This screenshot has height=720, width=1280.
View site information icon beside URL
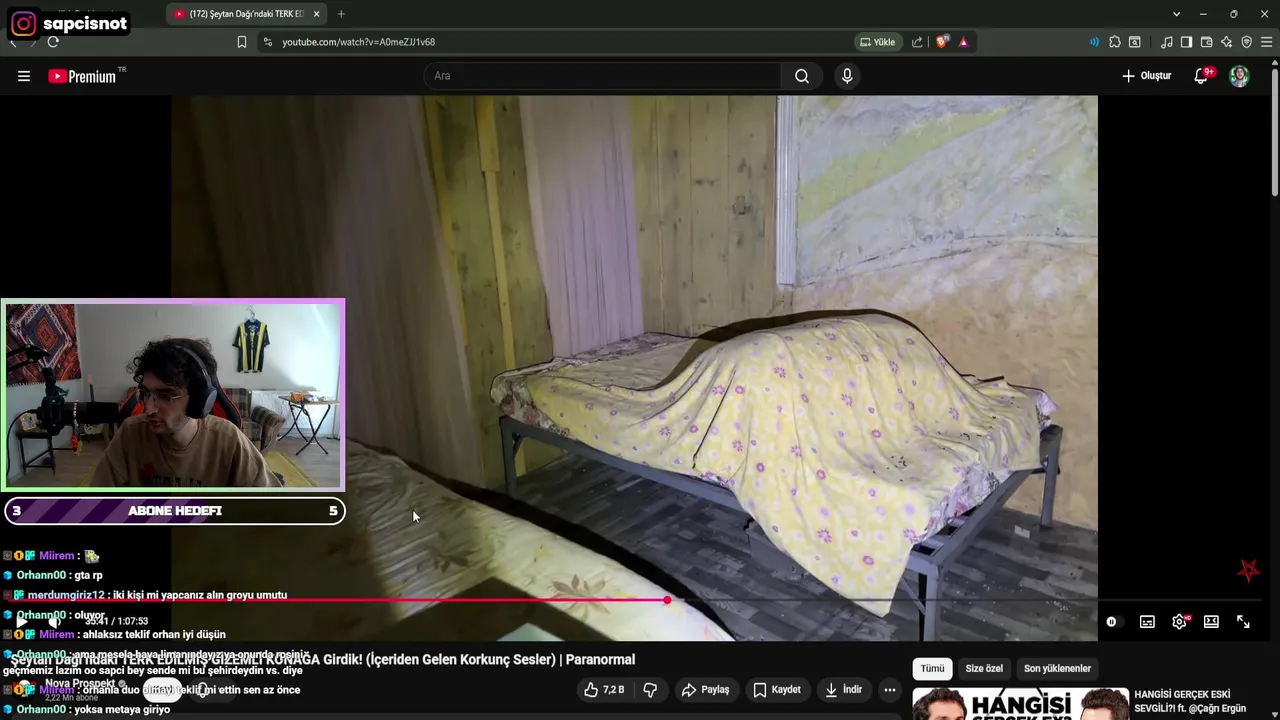267,42
